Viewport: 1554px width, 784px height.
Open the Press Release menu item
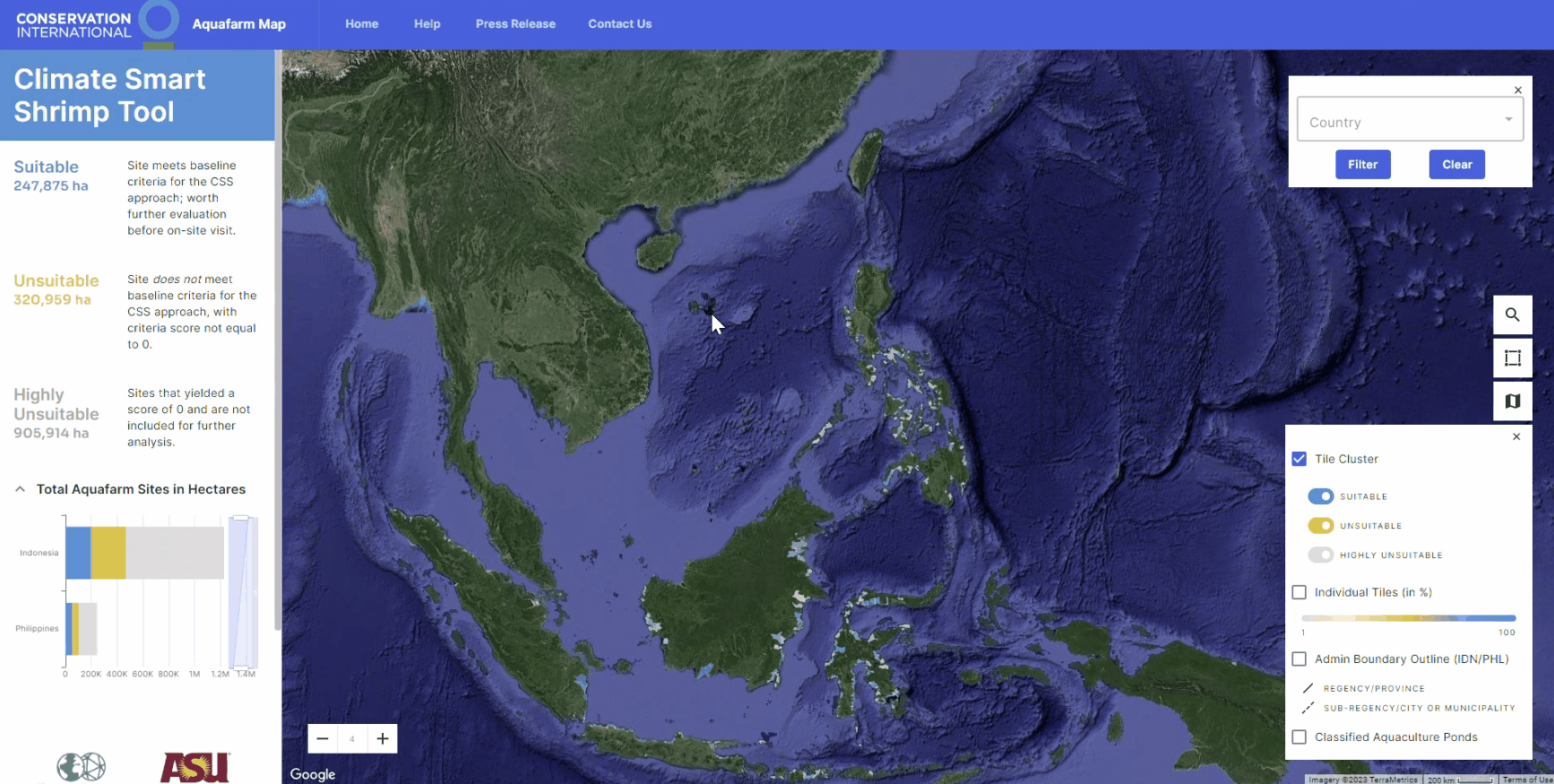tap(515, 24)
